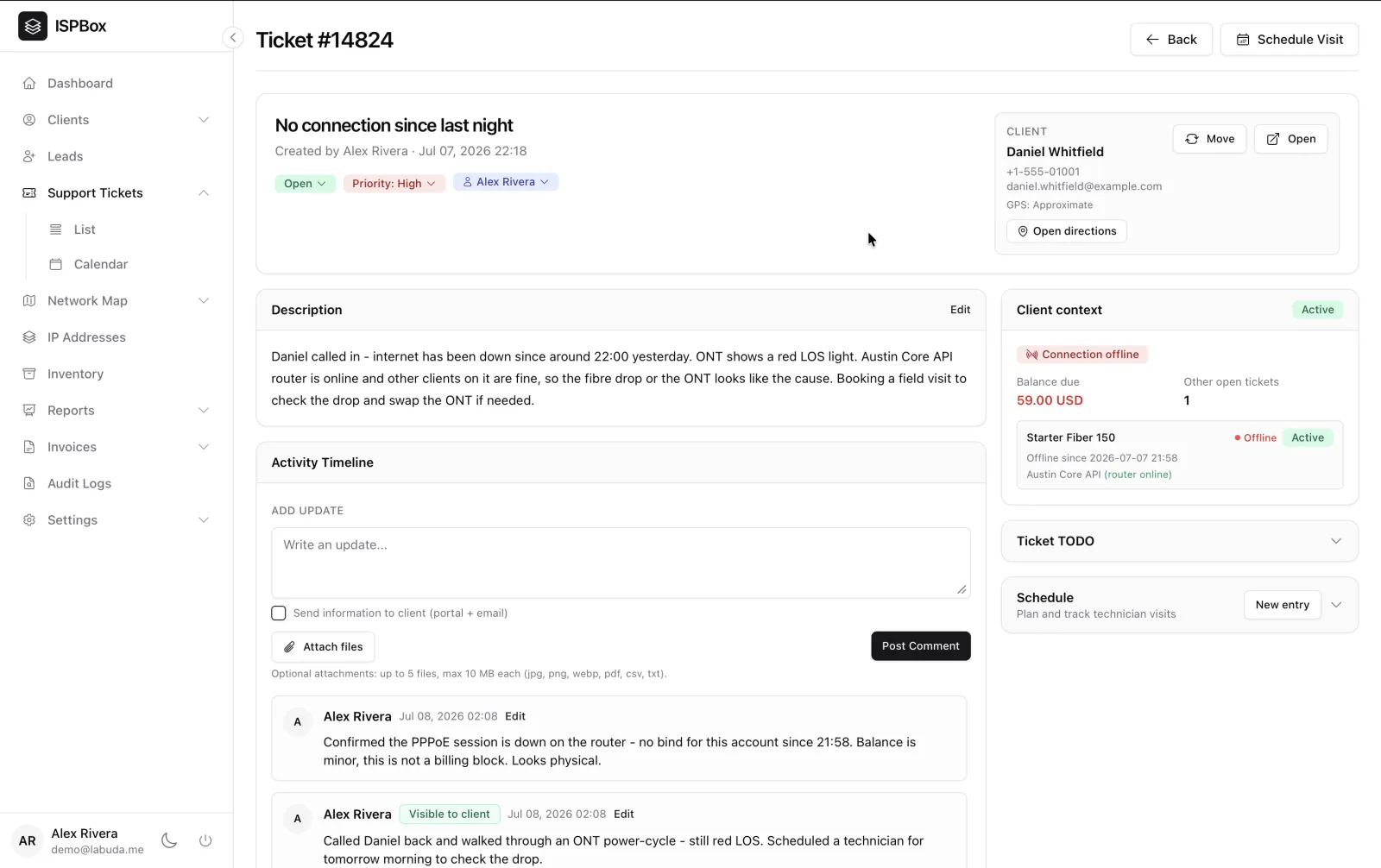Viewport: 1381px width, 868px height.
Task: Click the Clients person icon
Action: coord(29,120)
